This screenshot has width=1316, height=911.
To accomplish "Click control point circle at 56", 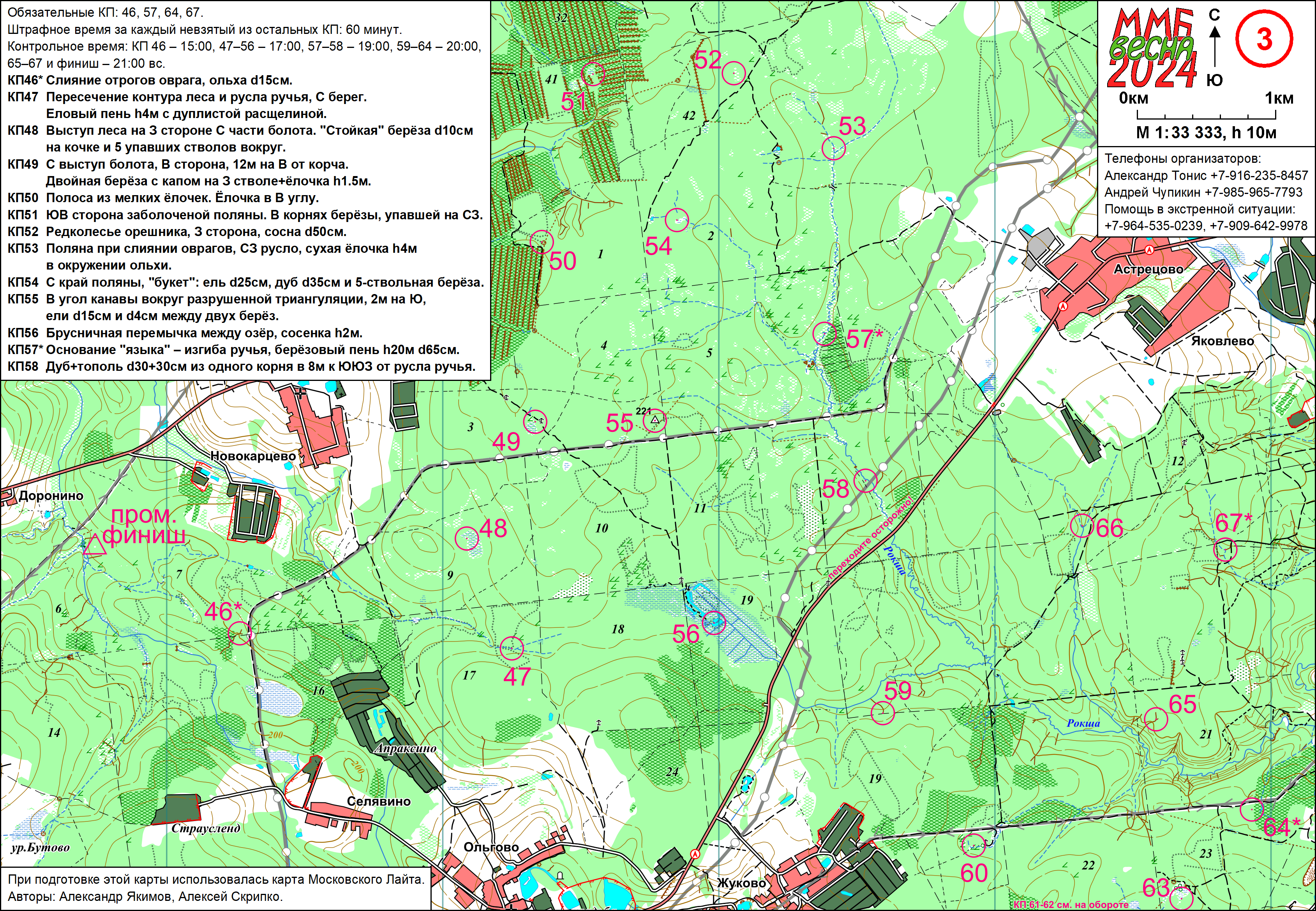I will [714, 622].
